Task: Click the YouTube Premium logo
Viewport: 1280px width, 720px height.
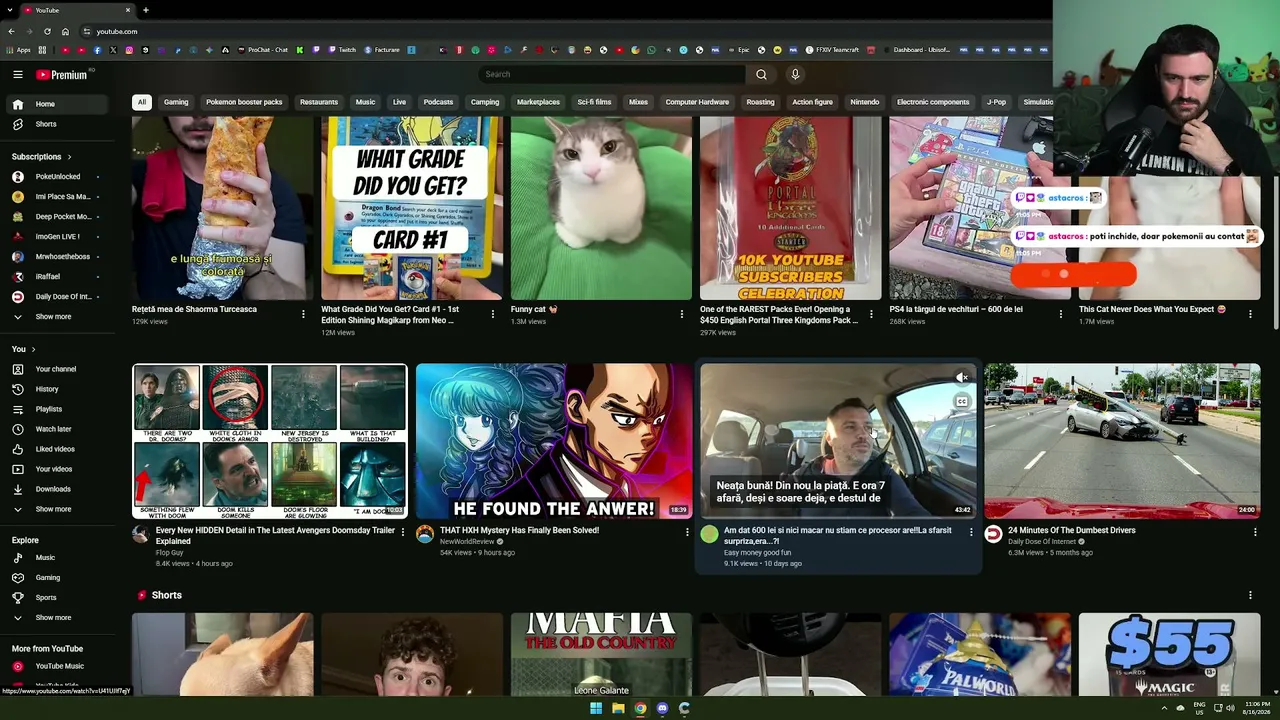Action: [x=61, y=74]
